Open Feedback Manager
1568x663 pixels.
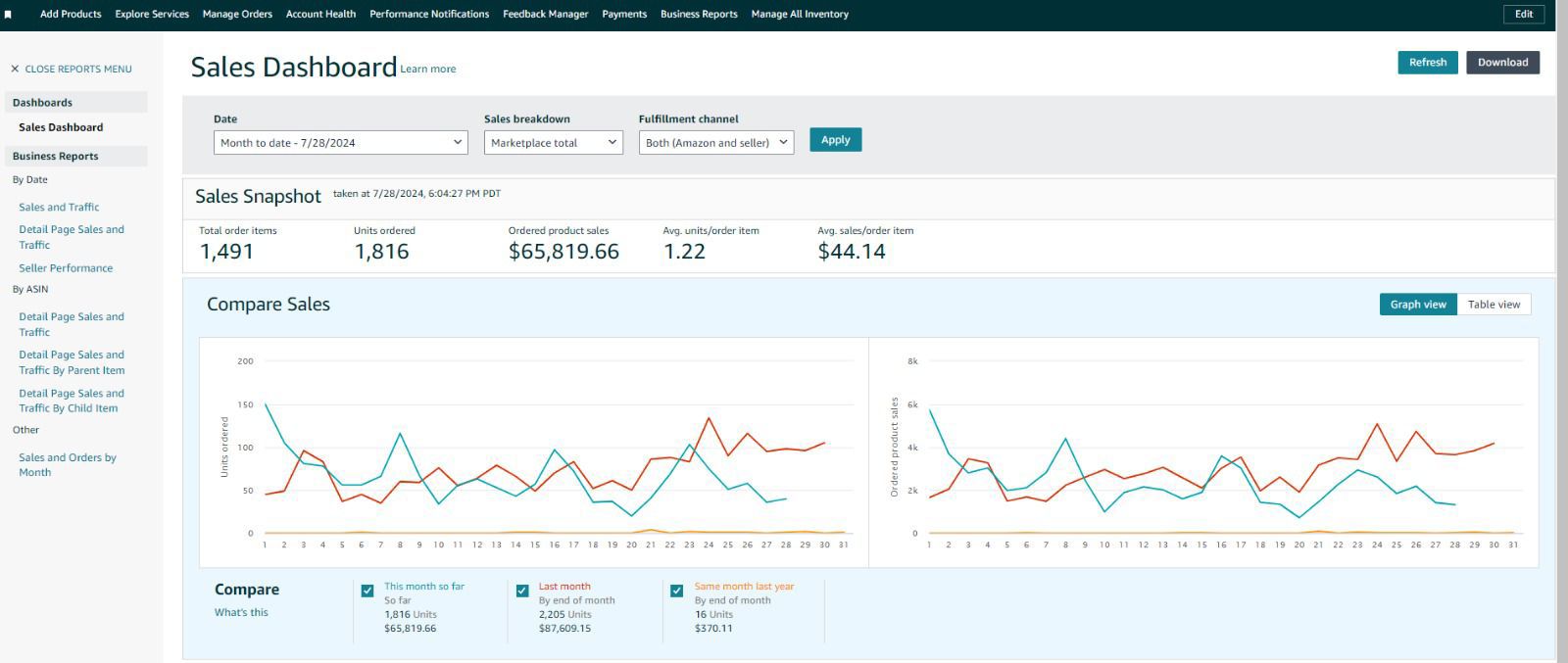coord(546,14)
